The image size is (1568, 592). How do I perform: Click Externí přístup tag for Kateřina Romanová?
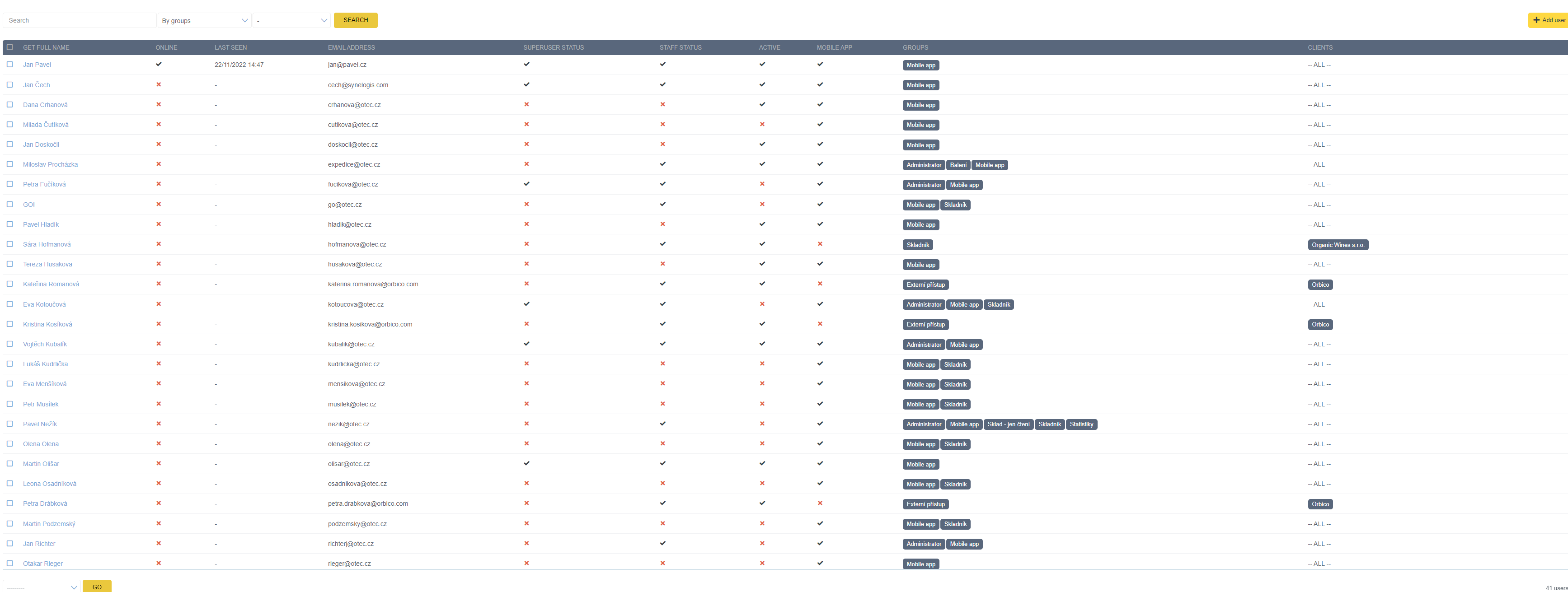pos(925,285)
